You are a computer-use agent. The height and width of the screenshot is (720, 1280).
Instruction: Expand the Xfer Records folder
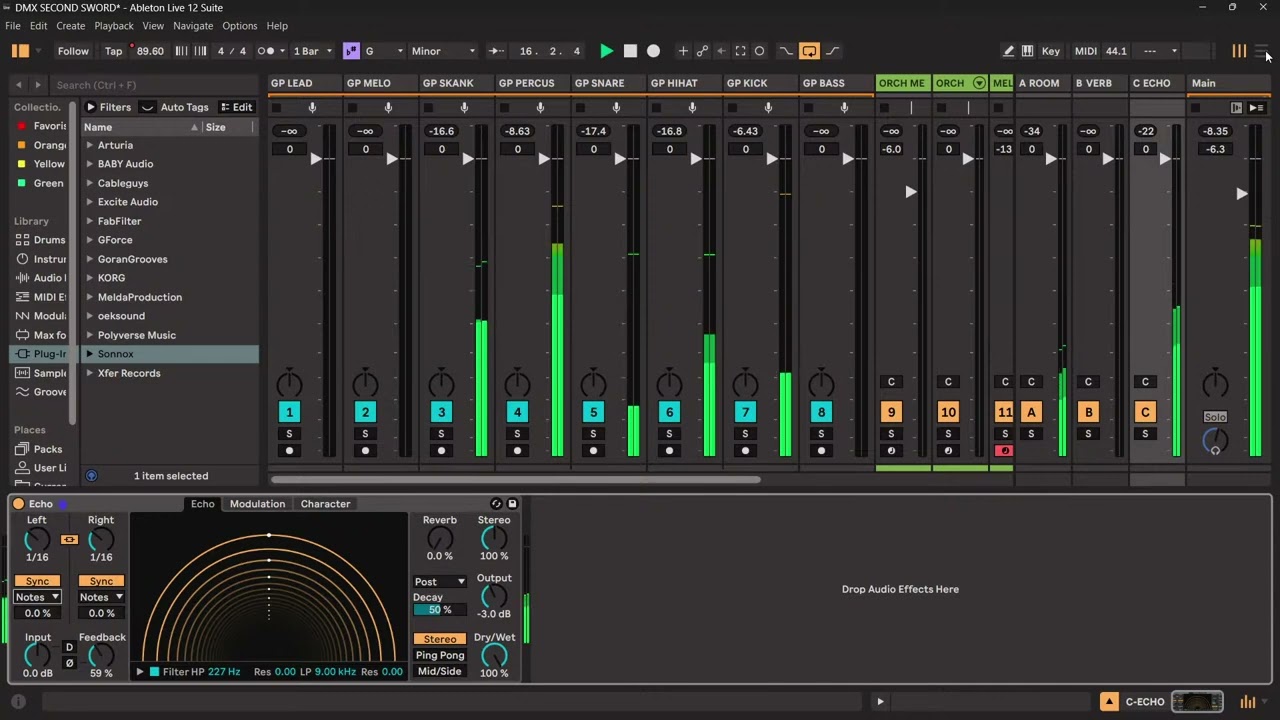pyautogui.click(x=90, y=373)
